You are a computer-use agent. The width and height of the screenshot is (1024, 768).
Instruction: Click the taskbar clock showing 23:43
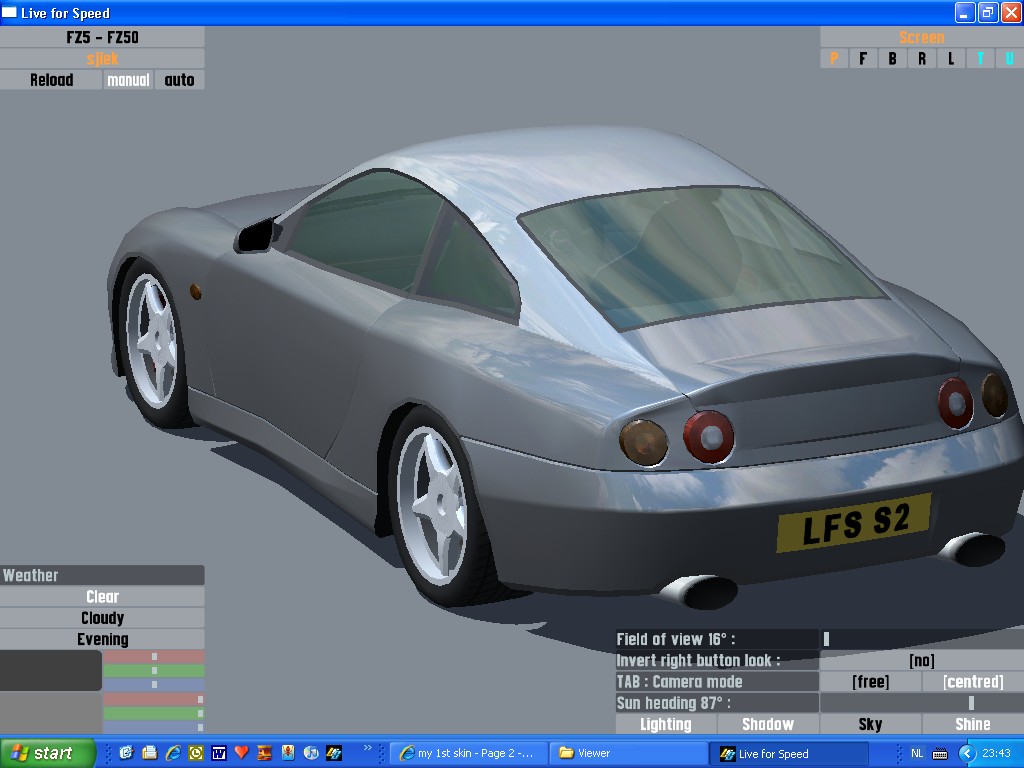[x=996, y=754]
